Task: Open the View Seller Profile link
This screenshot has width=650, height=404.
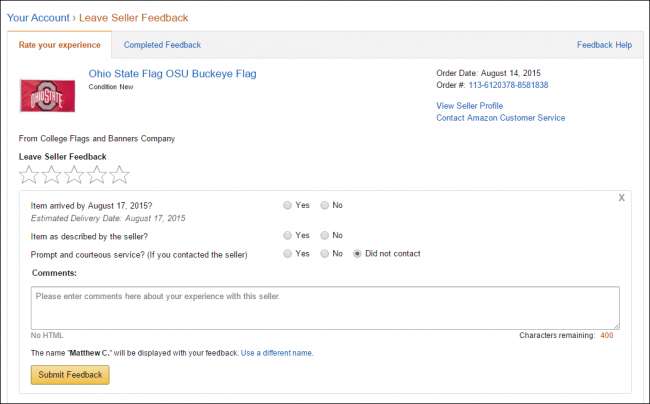Action: click(469, 106)
